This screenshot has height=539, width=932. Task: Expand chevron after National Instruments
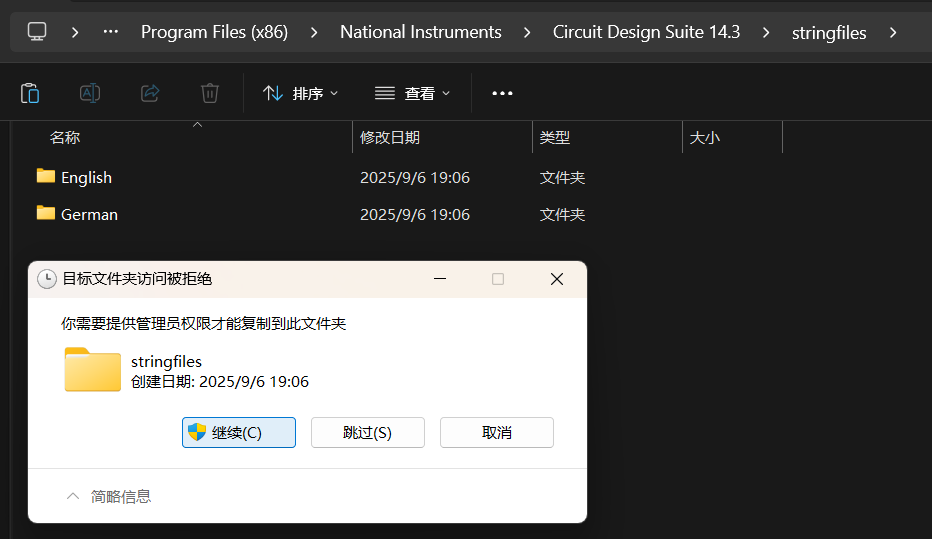pyautogui.click(x=527, y=32)
